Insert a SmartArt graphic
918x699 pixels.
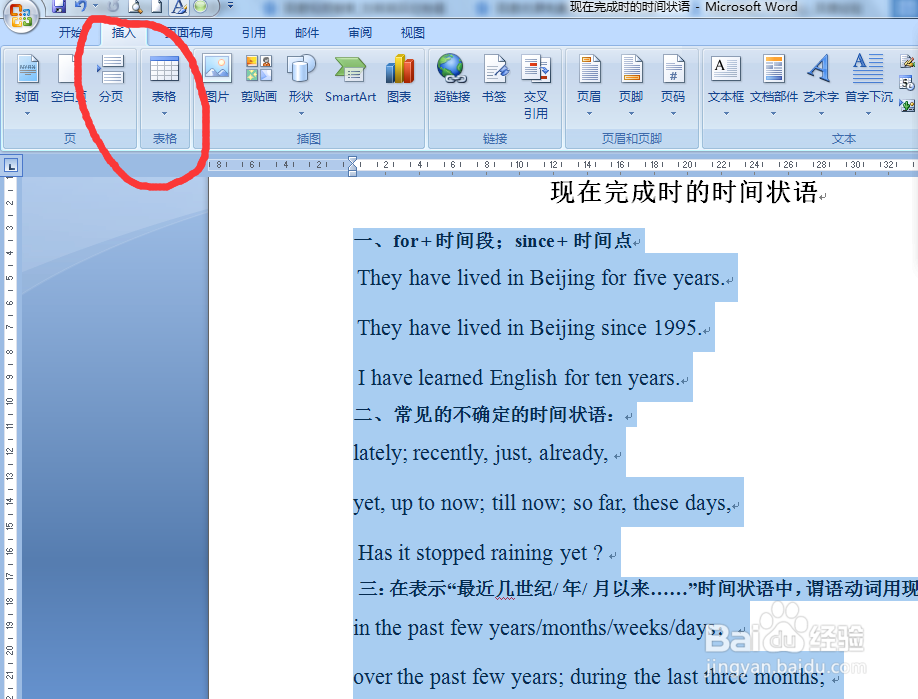point(350,80)
